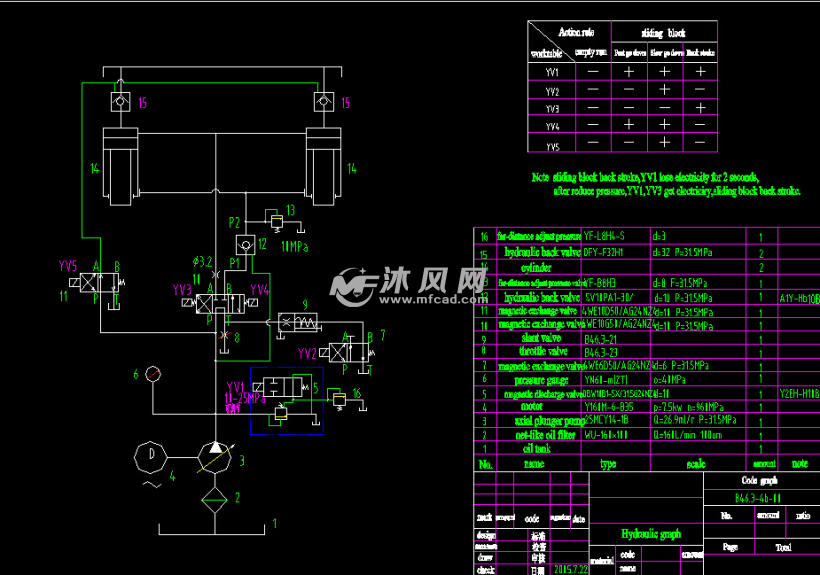
Task: Select the 'Action role' table header
Action: [x=576, y=32]
